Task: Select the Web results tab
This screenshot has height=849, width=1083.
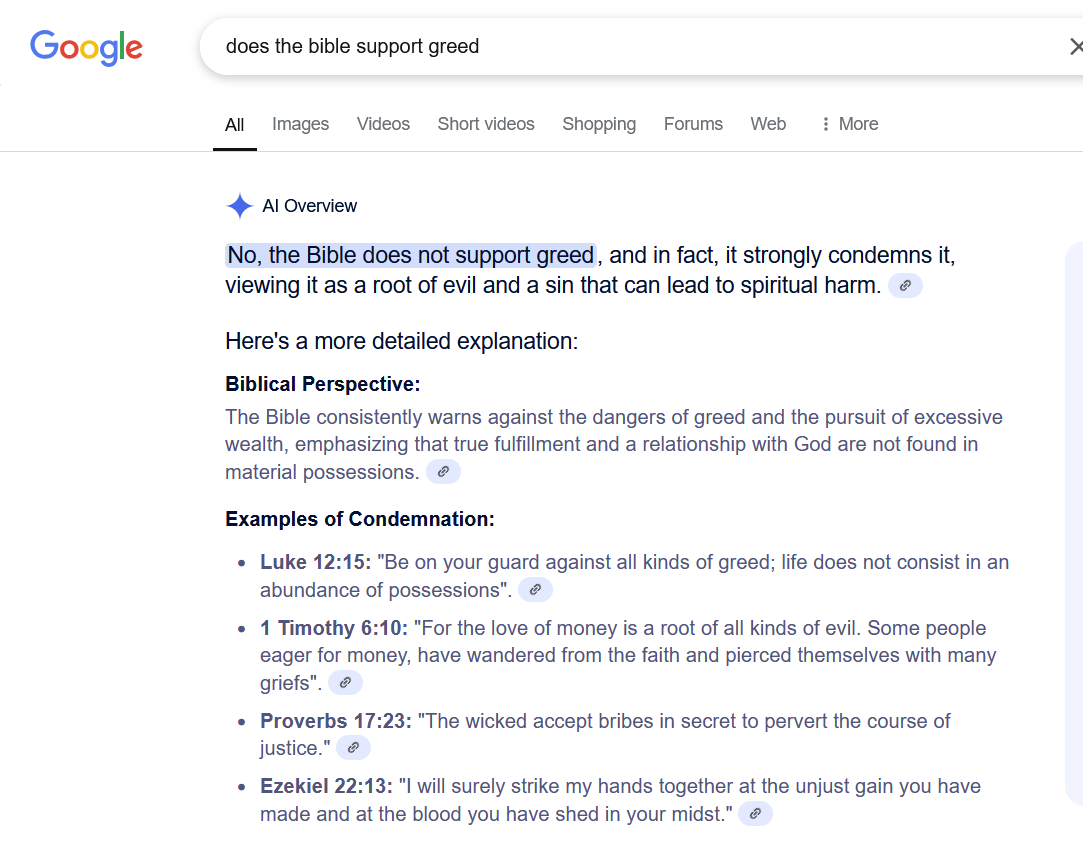Action: point(768,124)
